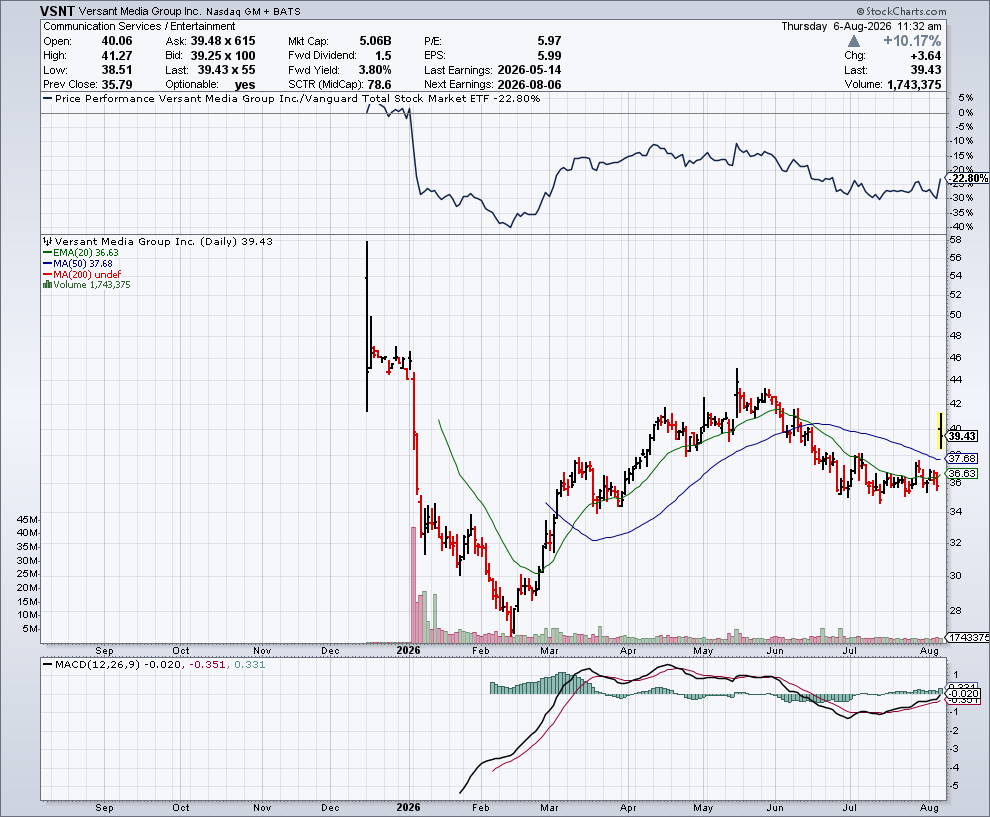
Task: Click the candlestick icon beside Versant Media (Daily)
Action: point(47,241)
